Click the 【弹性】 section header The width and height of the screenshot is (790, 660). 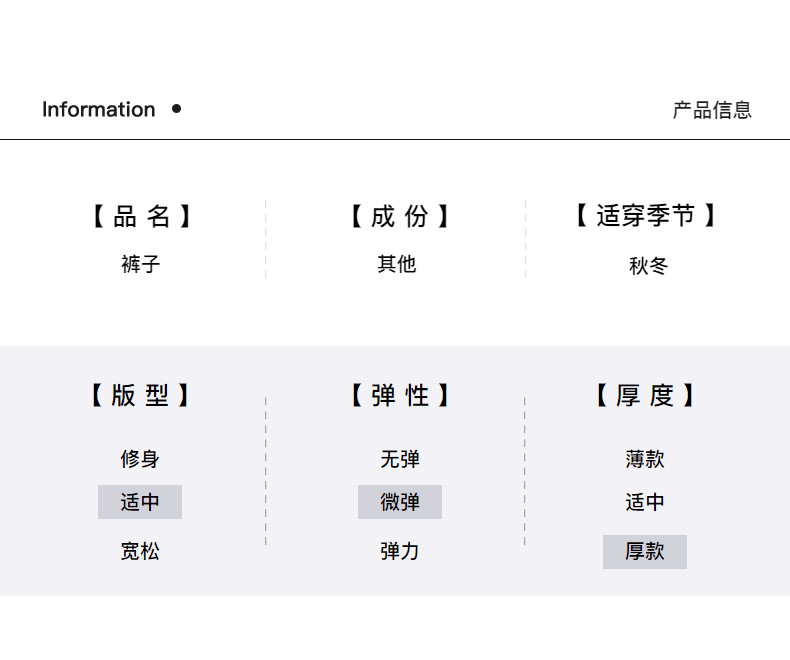coord(399,396)
